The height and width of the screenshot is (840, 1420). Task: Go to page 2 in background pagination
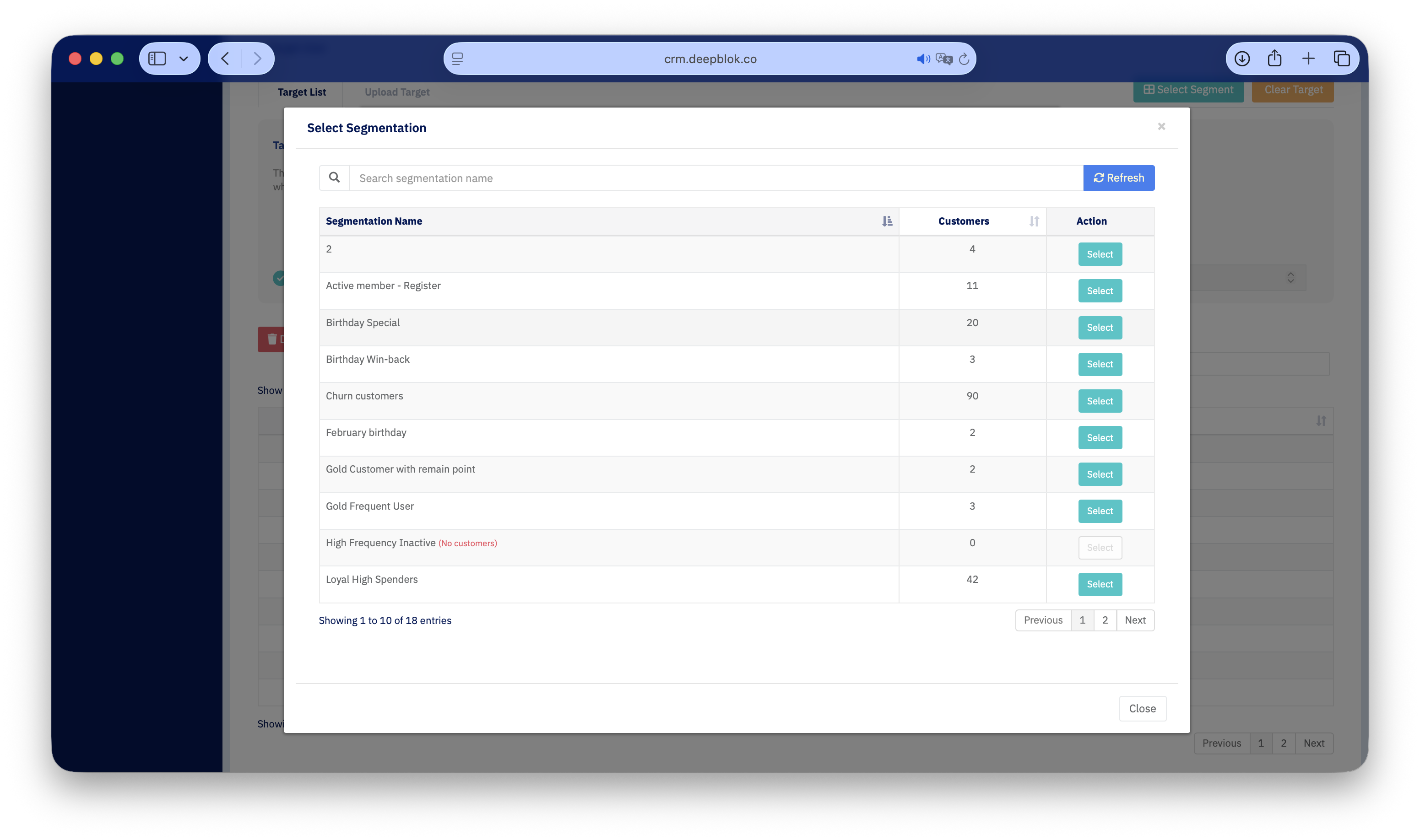[x=1284, y=743]
